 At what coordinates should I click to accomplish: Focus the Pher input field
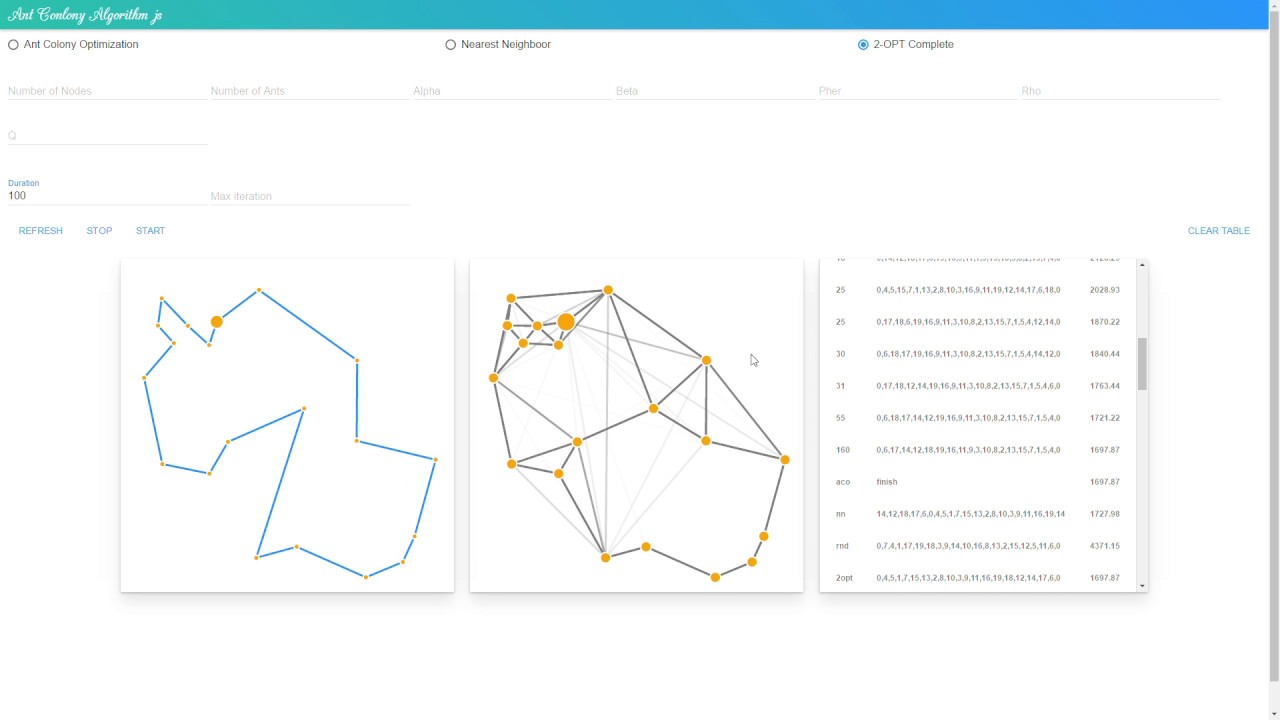917,91
